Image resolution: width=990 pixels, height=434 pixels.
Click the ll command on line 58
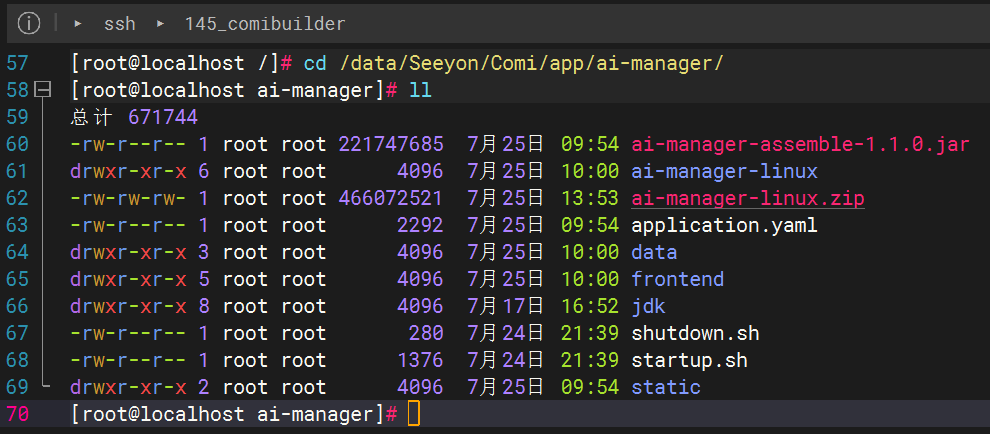coord(420,90)
